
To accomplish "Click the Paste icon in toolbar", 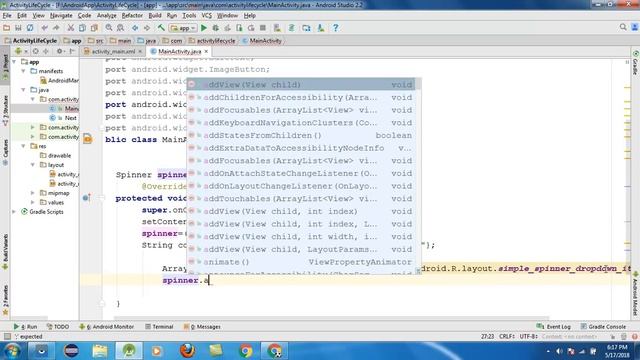I will (94, 28).
